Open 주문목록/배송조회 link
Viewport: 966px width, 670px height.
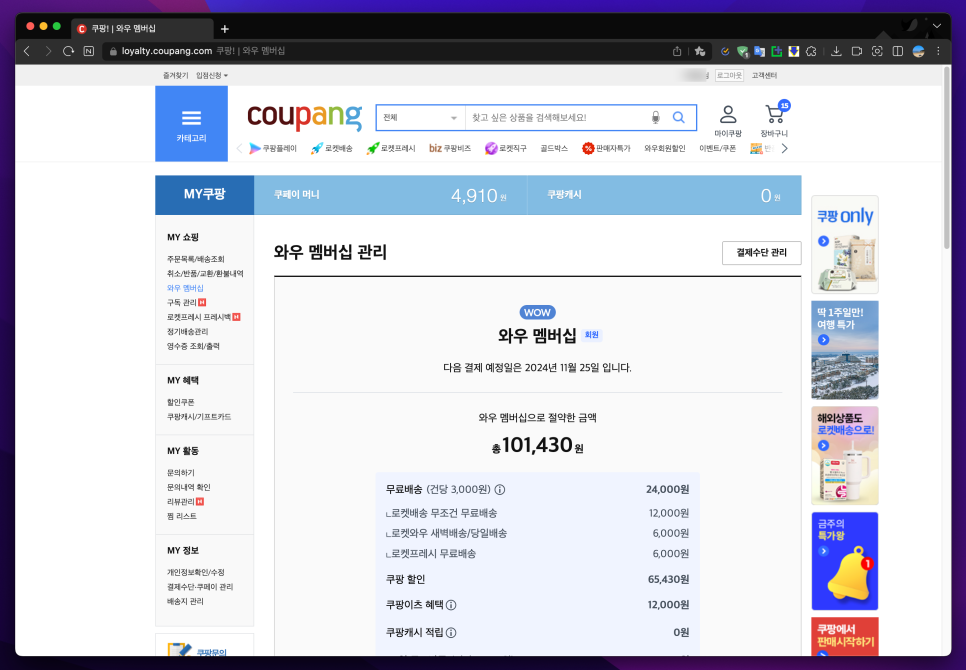point(196,259)
